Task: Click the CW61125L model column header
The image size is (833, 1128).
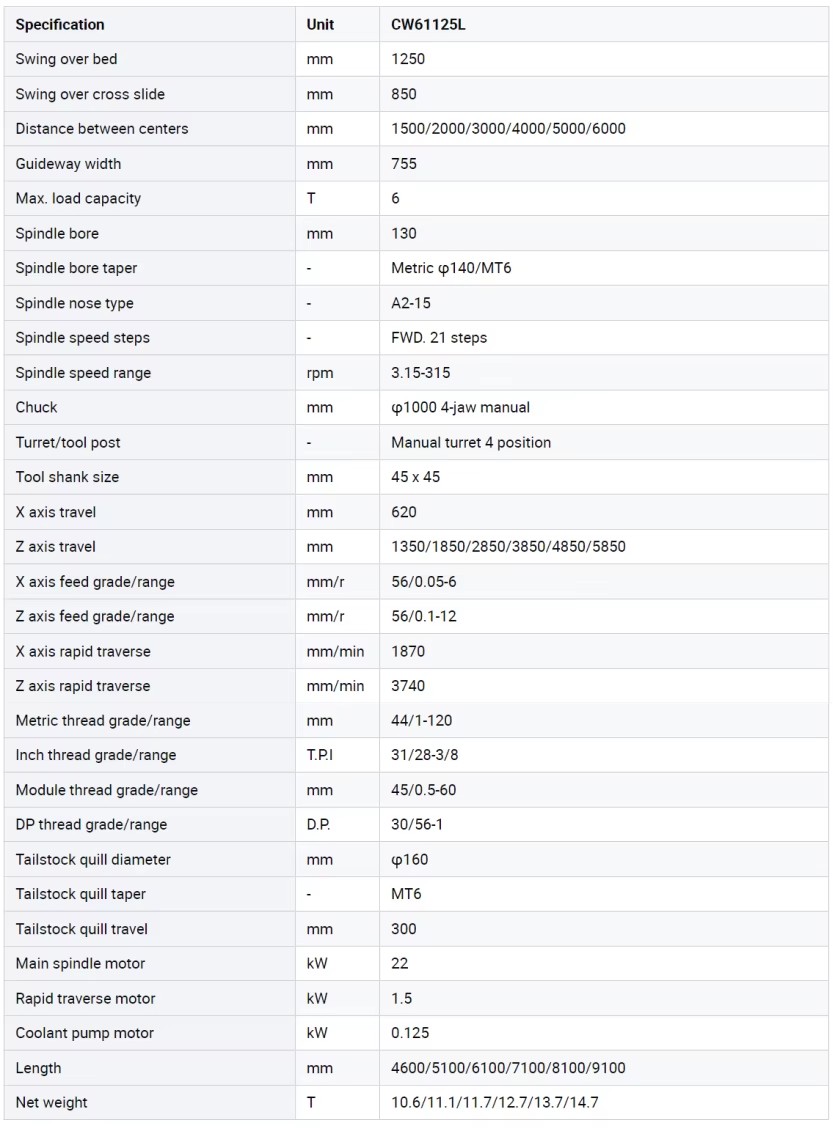Action: tap(428, 24)
